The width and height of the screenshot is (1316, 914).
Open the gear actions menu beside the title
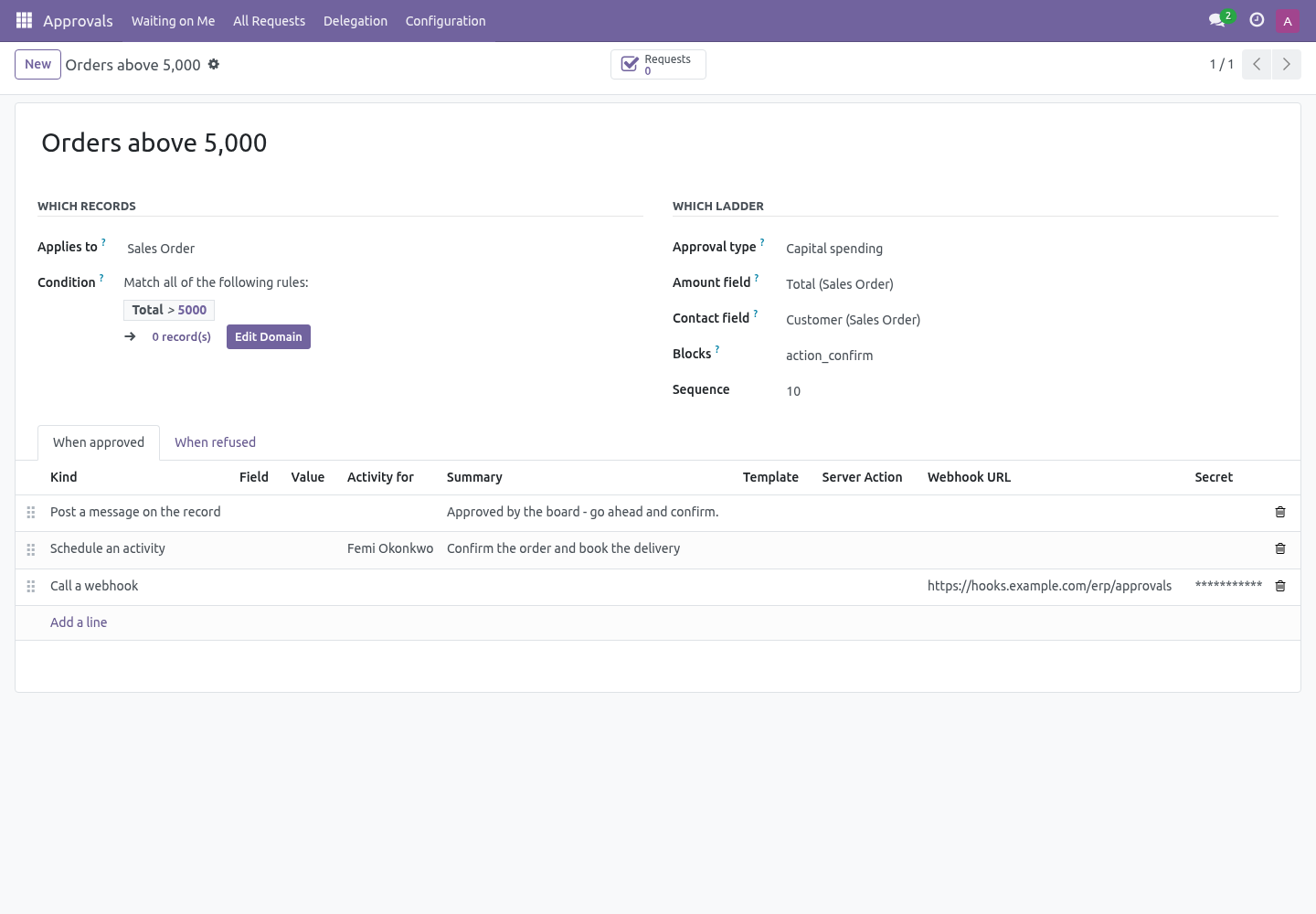(x=214, y=64)
